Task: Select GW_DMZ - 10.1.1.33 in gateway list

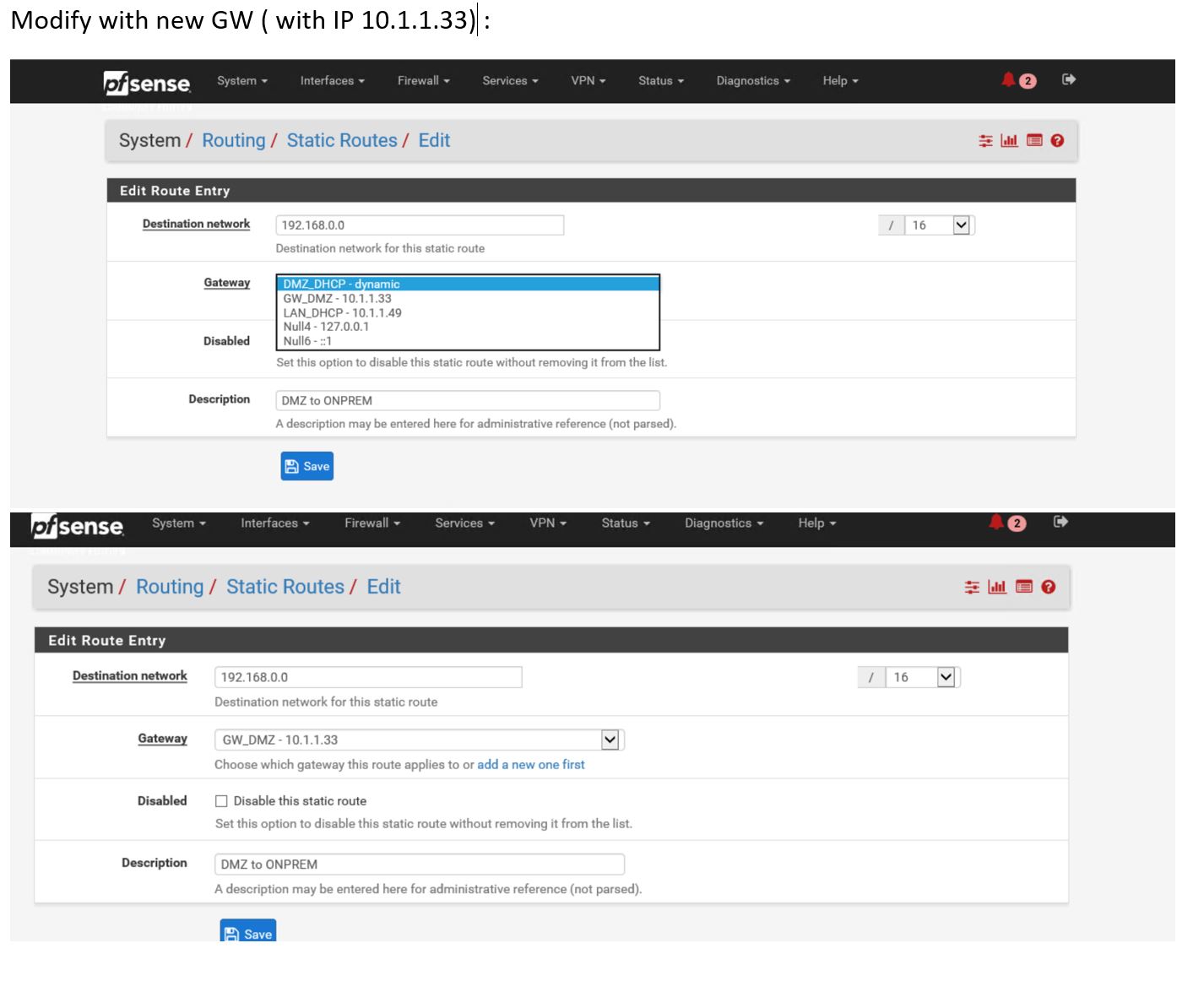Action: (468, 298)
